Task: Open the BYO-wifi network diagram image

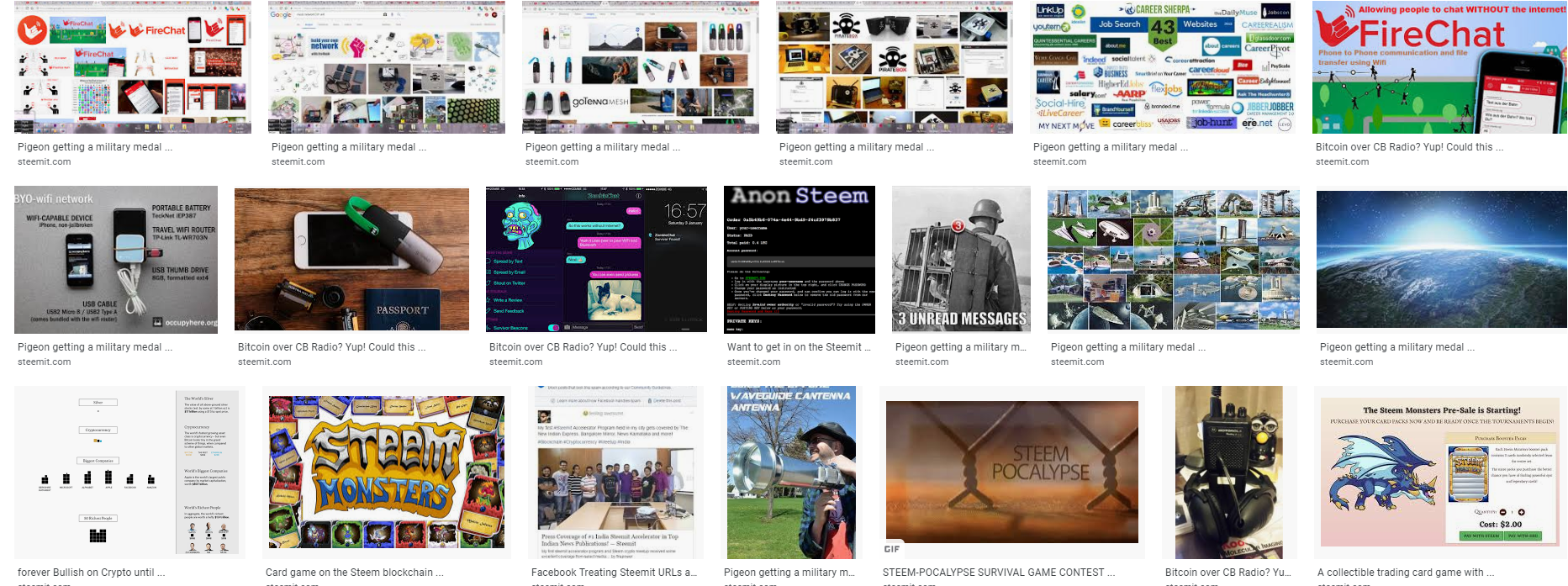Action: pyautogui.click(x=116, y=260)
